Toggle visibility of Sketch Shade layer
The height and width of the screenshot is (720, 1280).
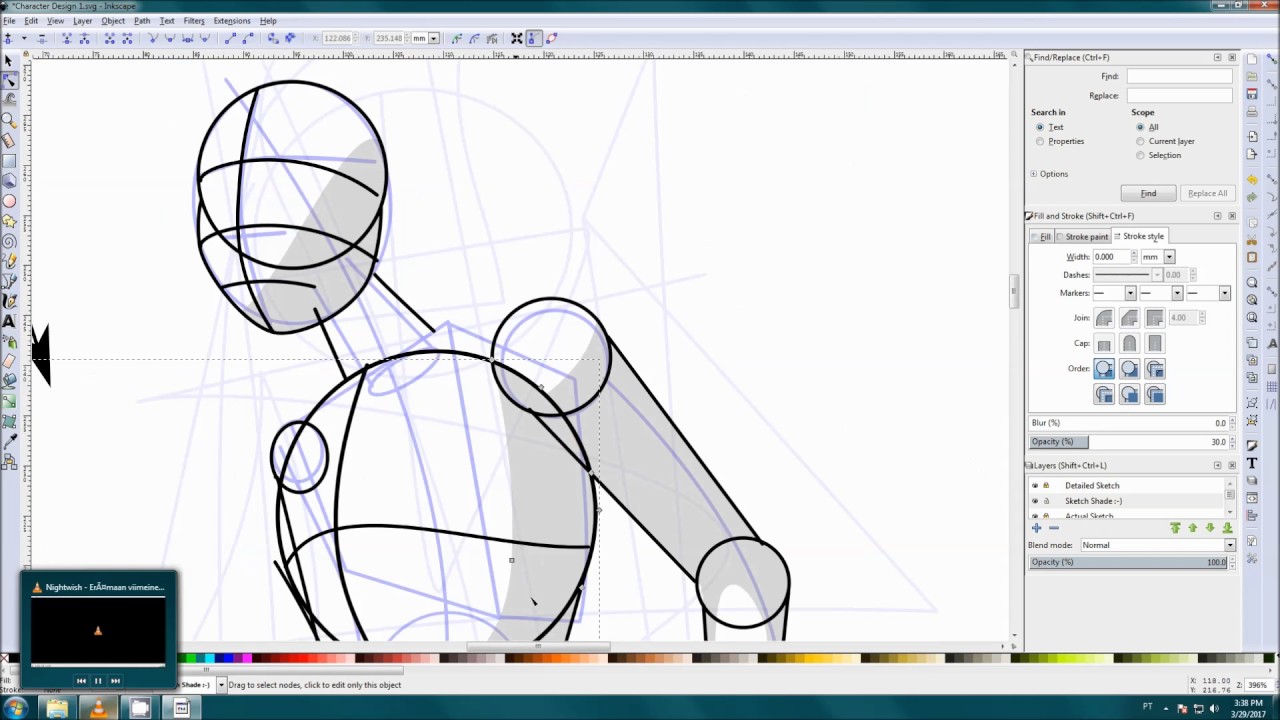tap(1035, 501)
